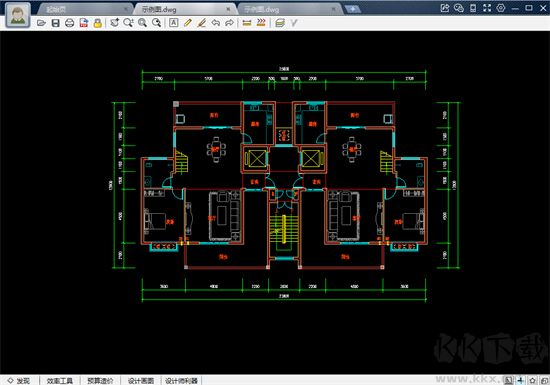550x385 pixels.
Task: Redo the previous action
Action: 229,23
